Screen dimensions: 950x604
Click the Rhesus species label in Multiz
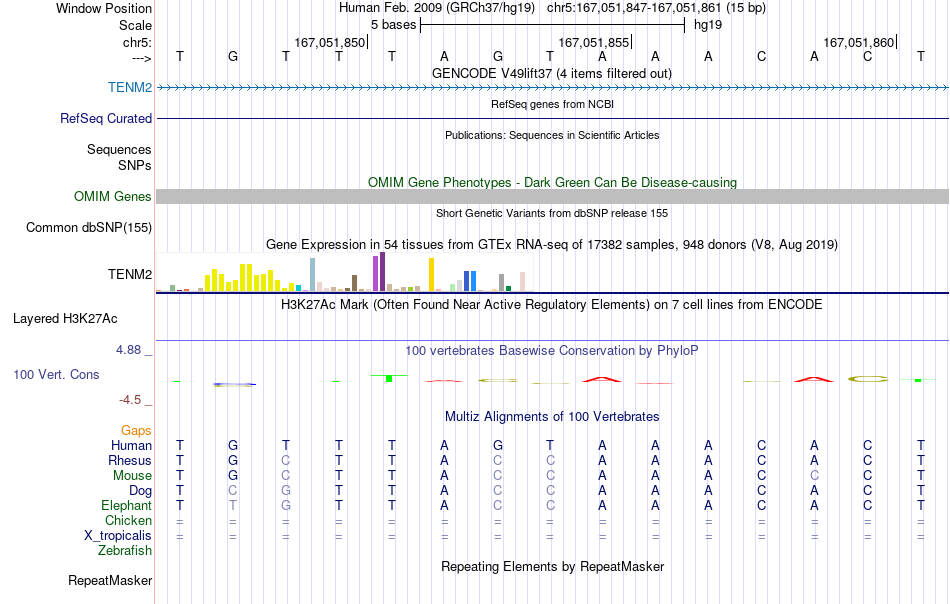tap(130, 460)
